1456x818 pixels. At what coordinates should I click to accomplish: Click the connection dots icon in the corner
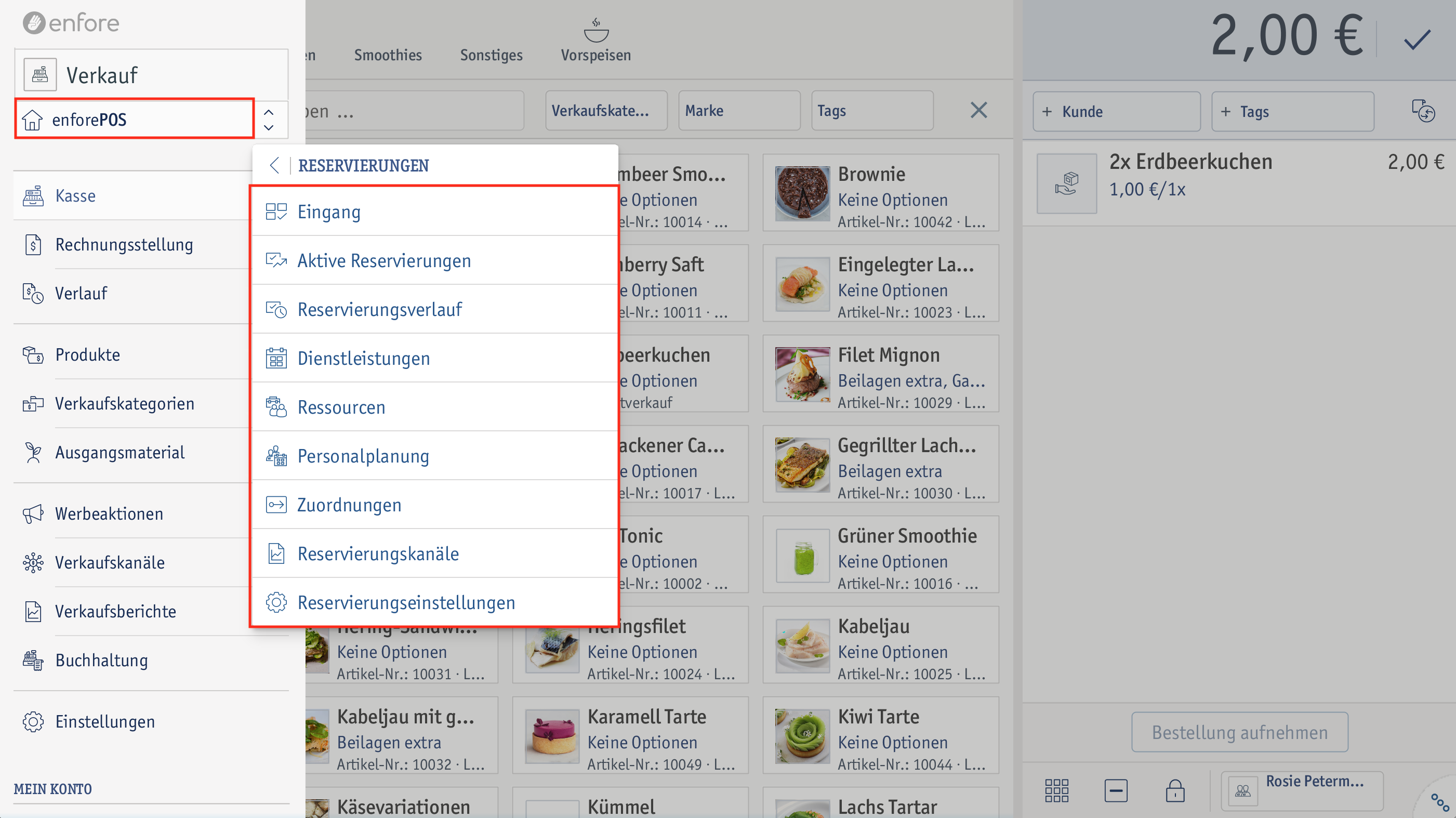(1439, 801)
